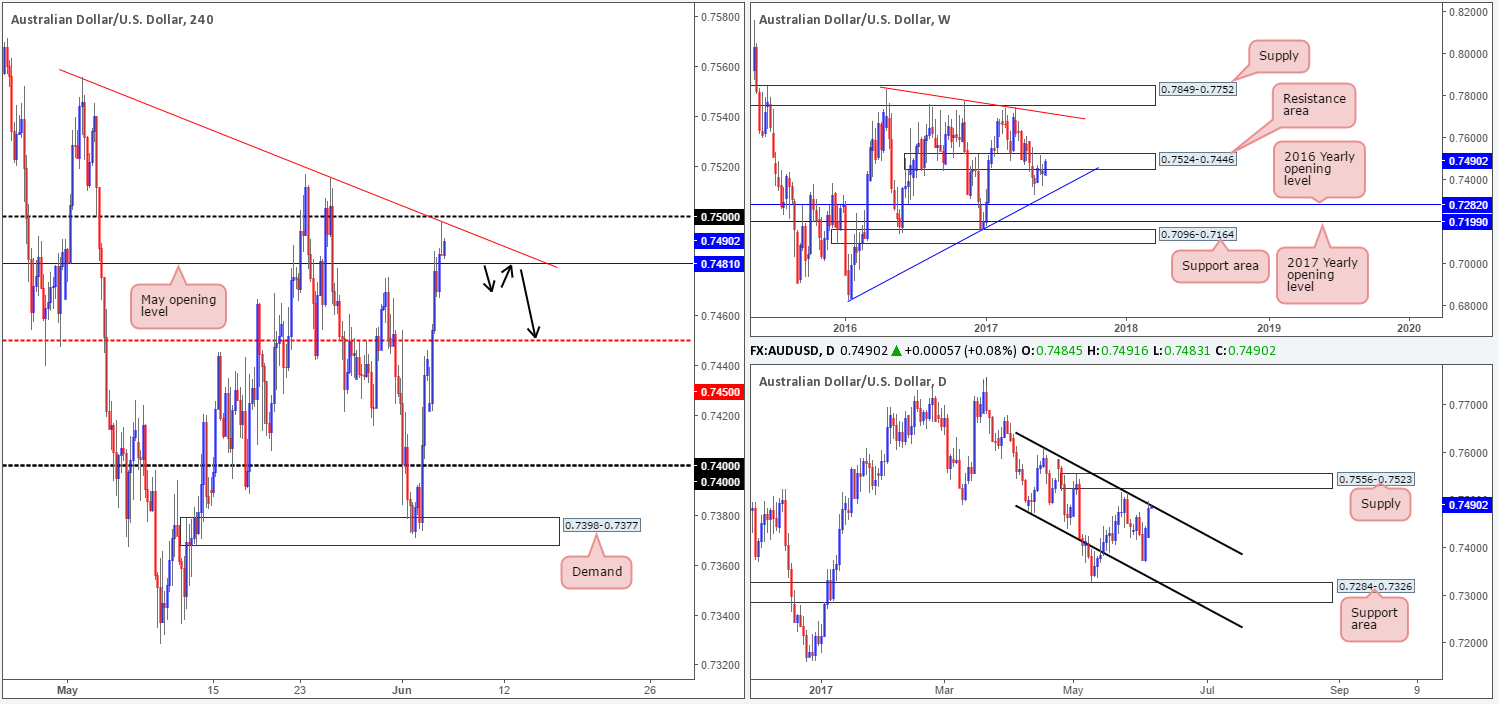This screenshot has height=704, width=1499.
Task: Select the 0.7096-0.7164 support zone label
Action: 1196,234
